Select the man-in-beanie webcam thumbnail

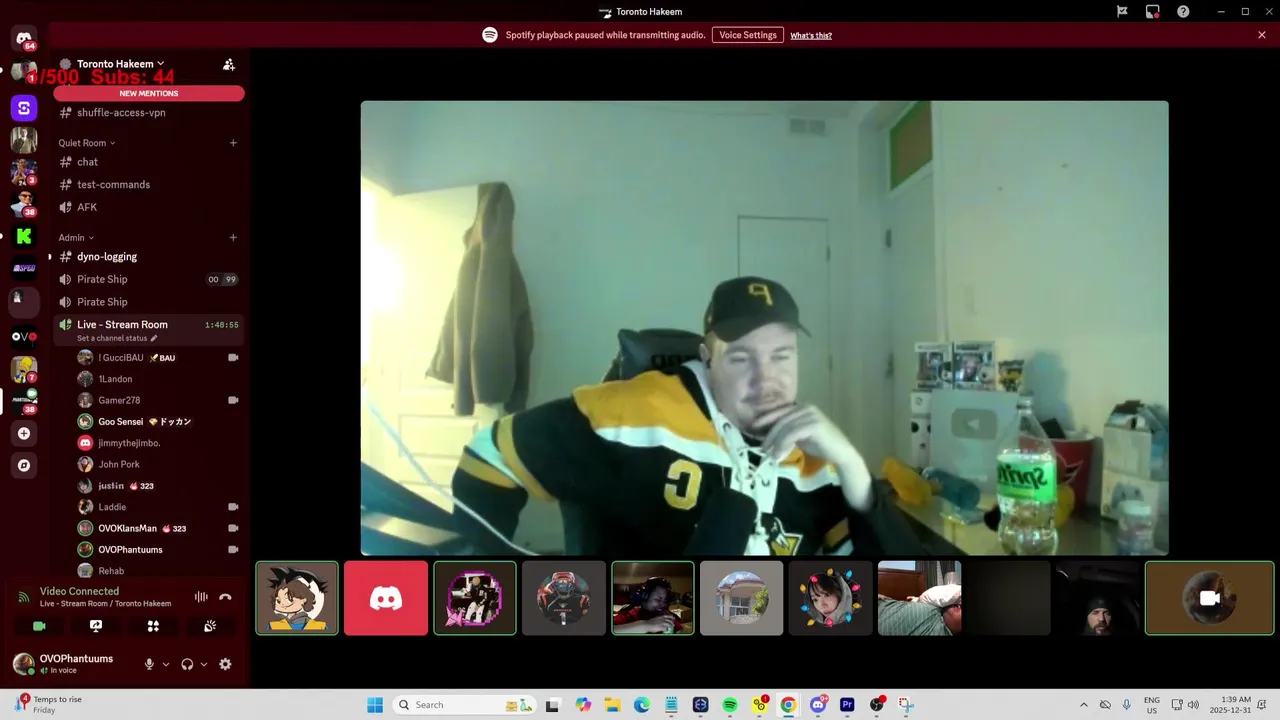1098,598
